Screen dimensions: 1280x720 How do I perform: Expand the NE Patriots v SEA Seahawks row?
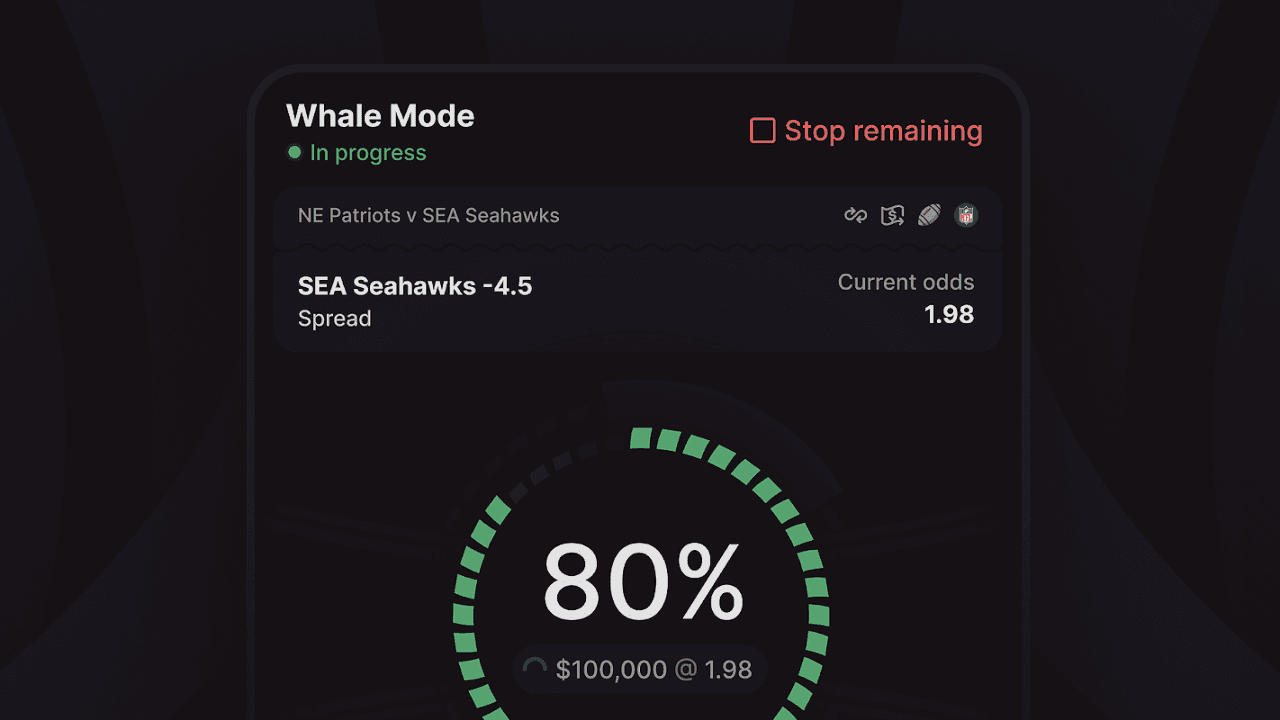click(428, 215)
